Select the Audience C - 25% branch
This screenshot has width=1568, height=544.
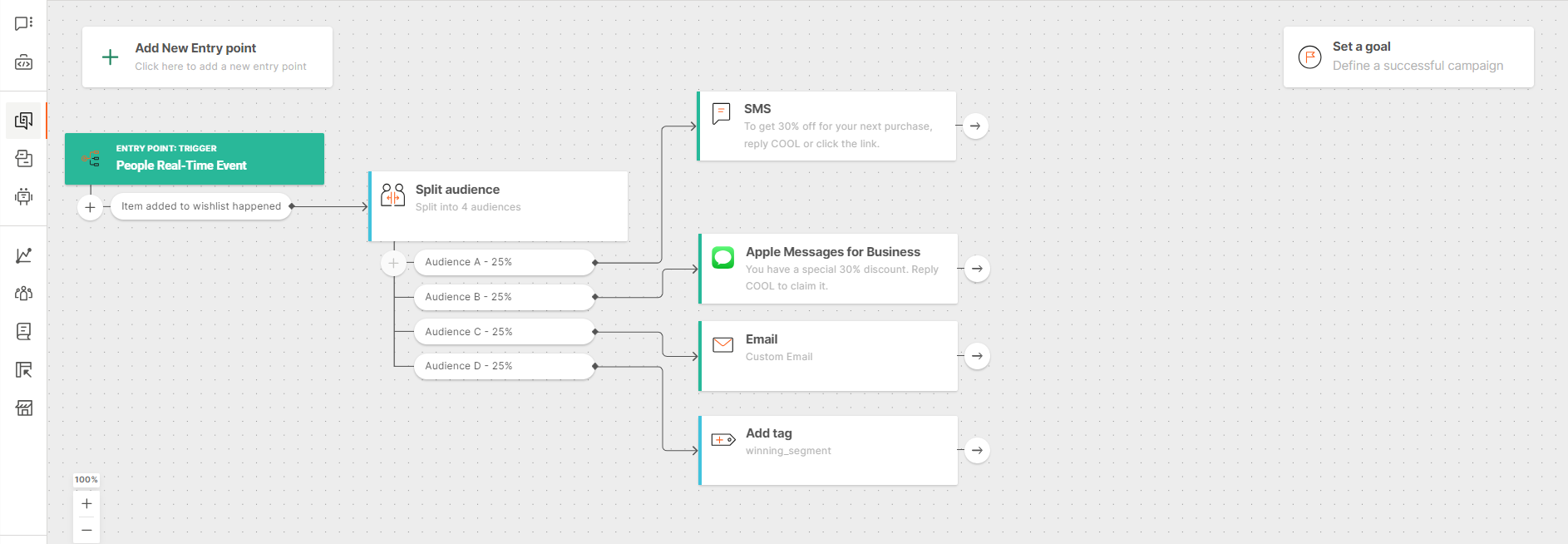[x=504, y=332]
